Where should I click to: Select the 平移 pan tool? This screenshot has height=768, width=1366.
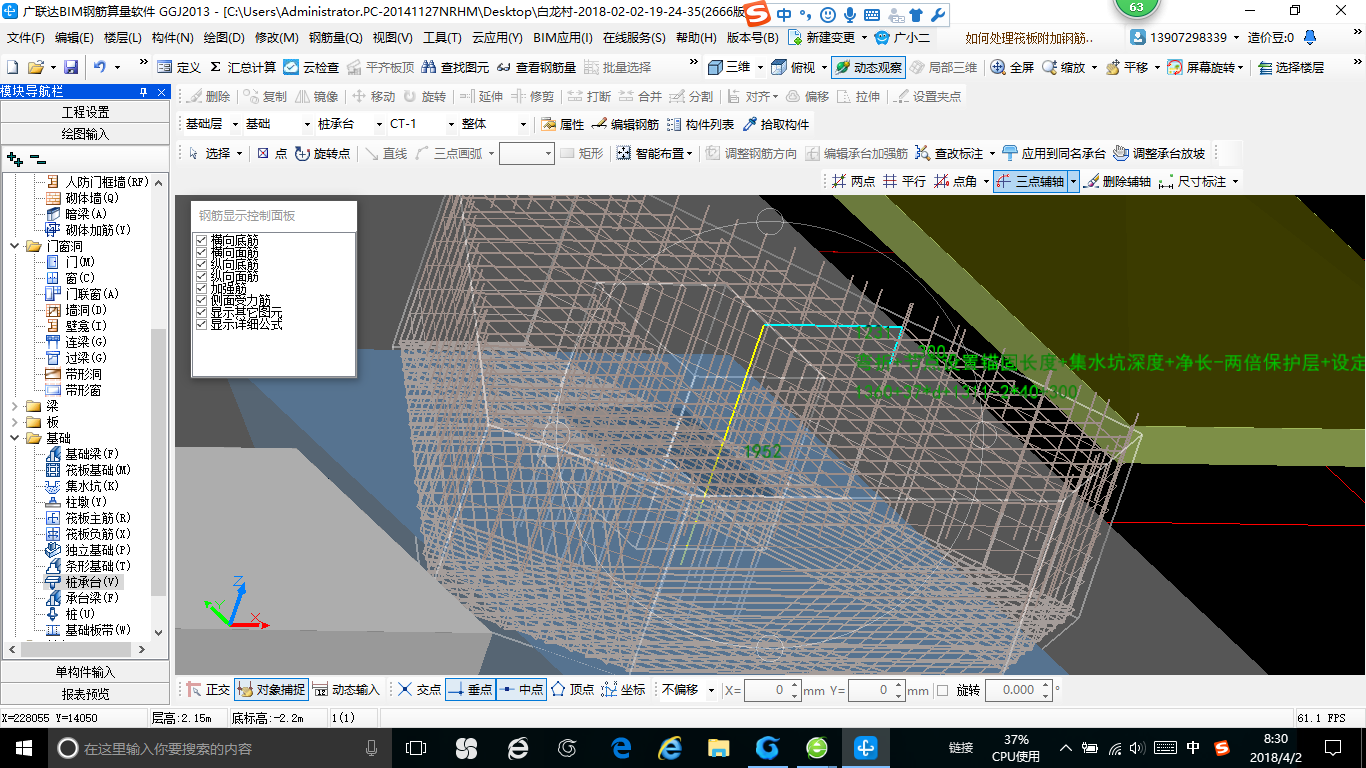click(1126, 67)
